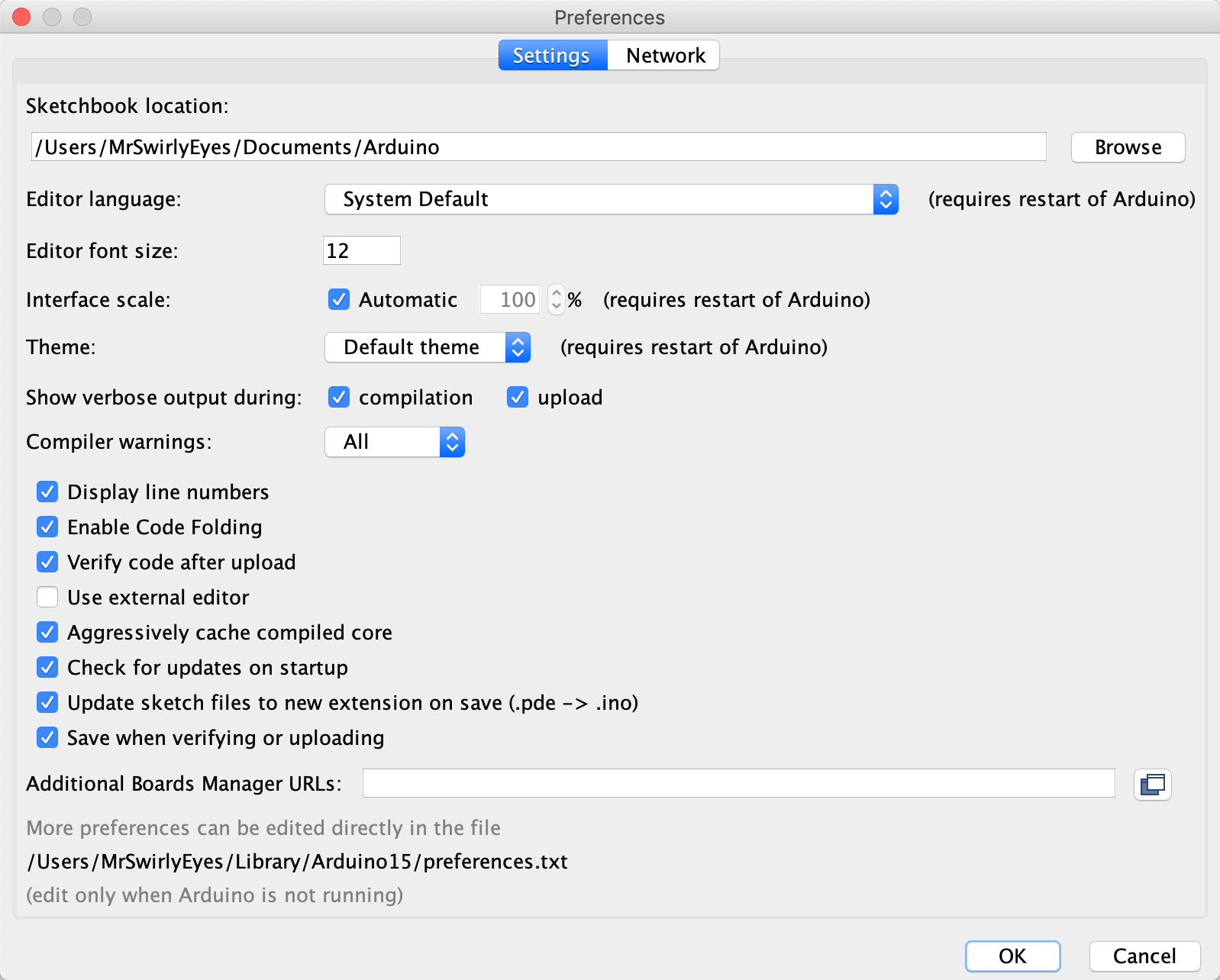Image resolution: width=1220 pixels, height=980 pixels.
Task: Disable Check for updates on startup
Action: click(x=47, y=667)
